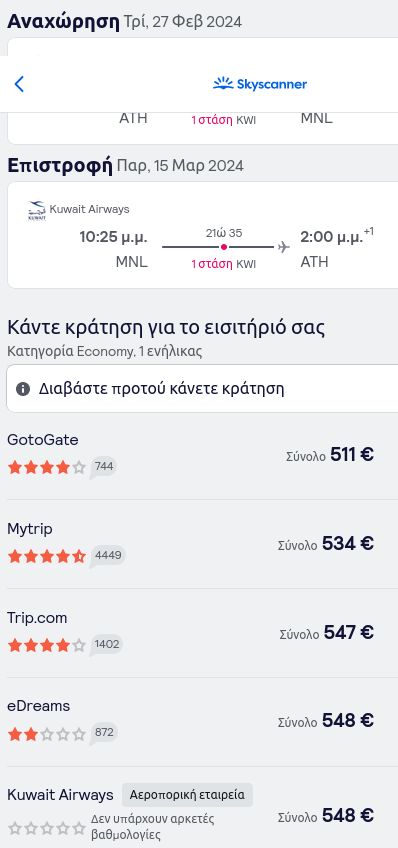
Task: Open the return flight MNL to ATH card
Action: pos(203,235)
